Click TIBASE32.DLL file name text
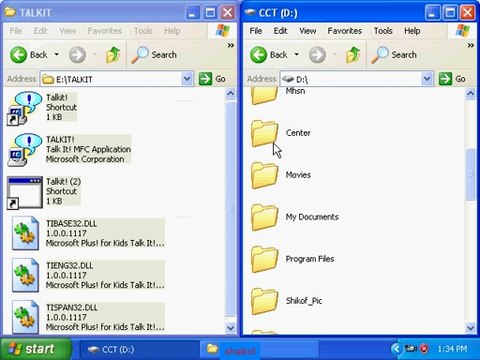This screenshot has width=480, height=360. 72,223
